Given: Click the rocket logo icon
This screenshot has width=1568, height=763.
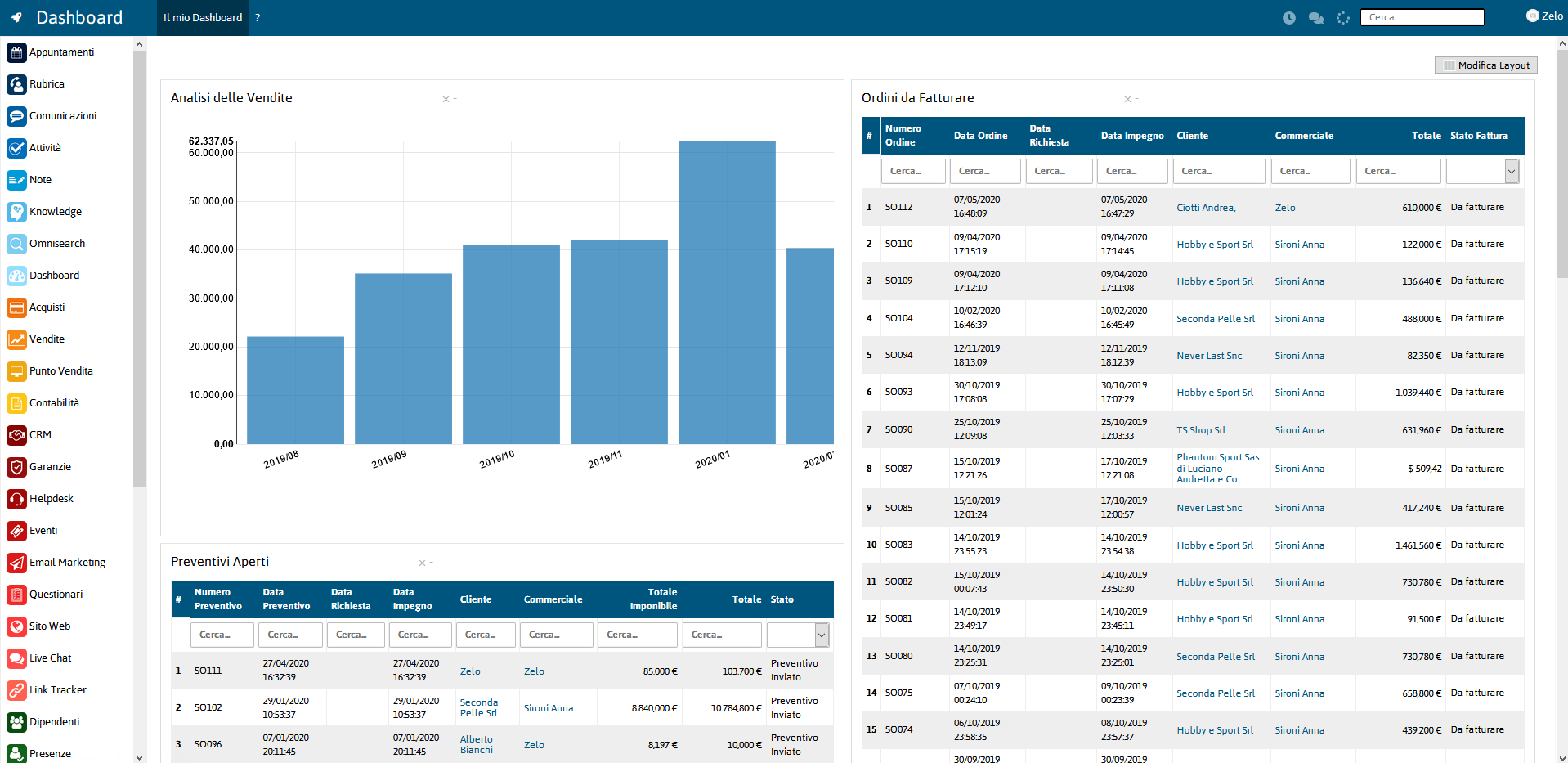Looking at the screenshot, I should pos(16,17).
